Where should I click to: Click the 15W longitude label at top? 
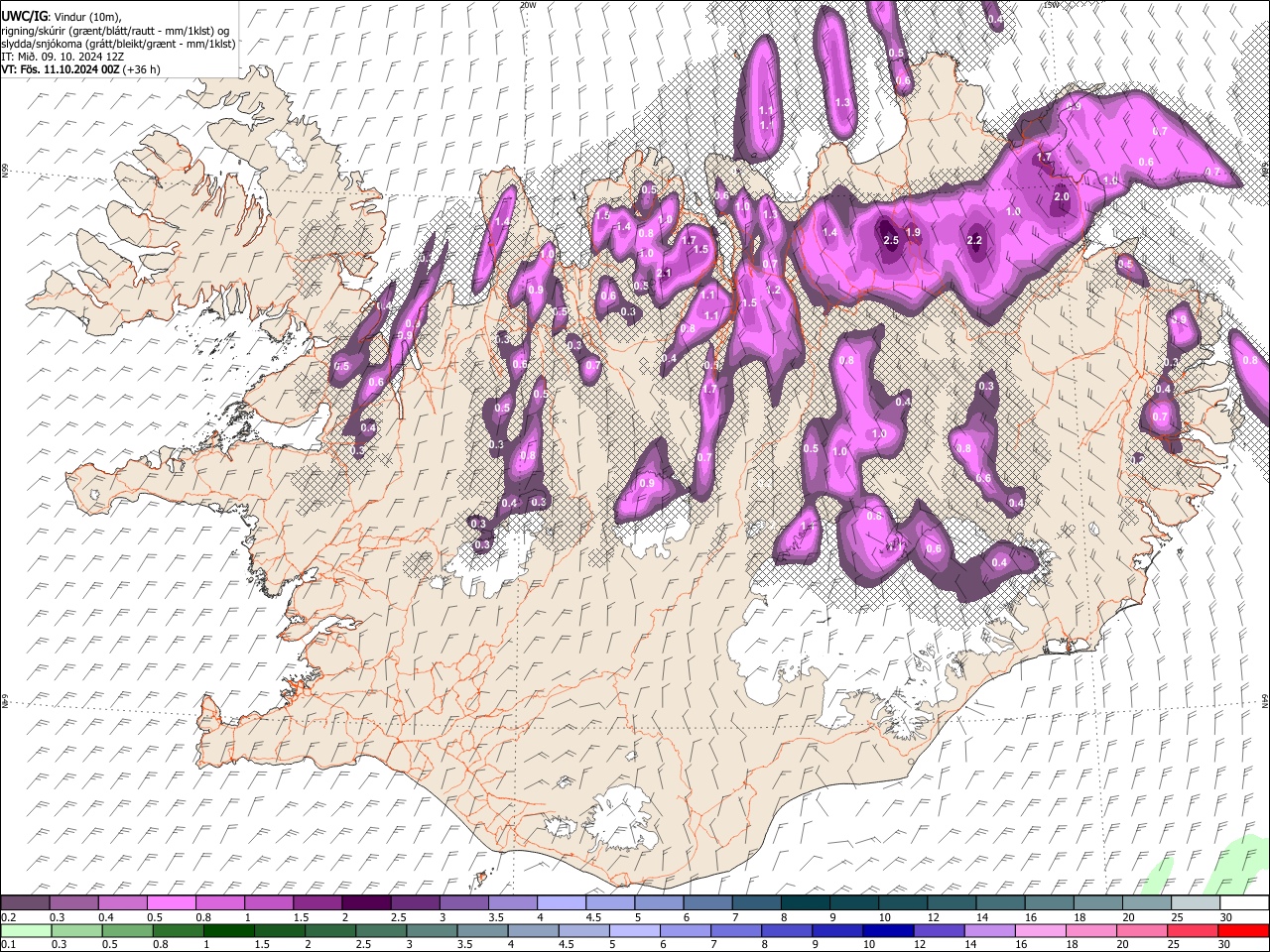point(1051,5)
